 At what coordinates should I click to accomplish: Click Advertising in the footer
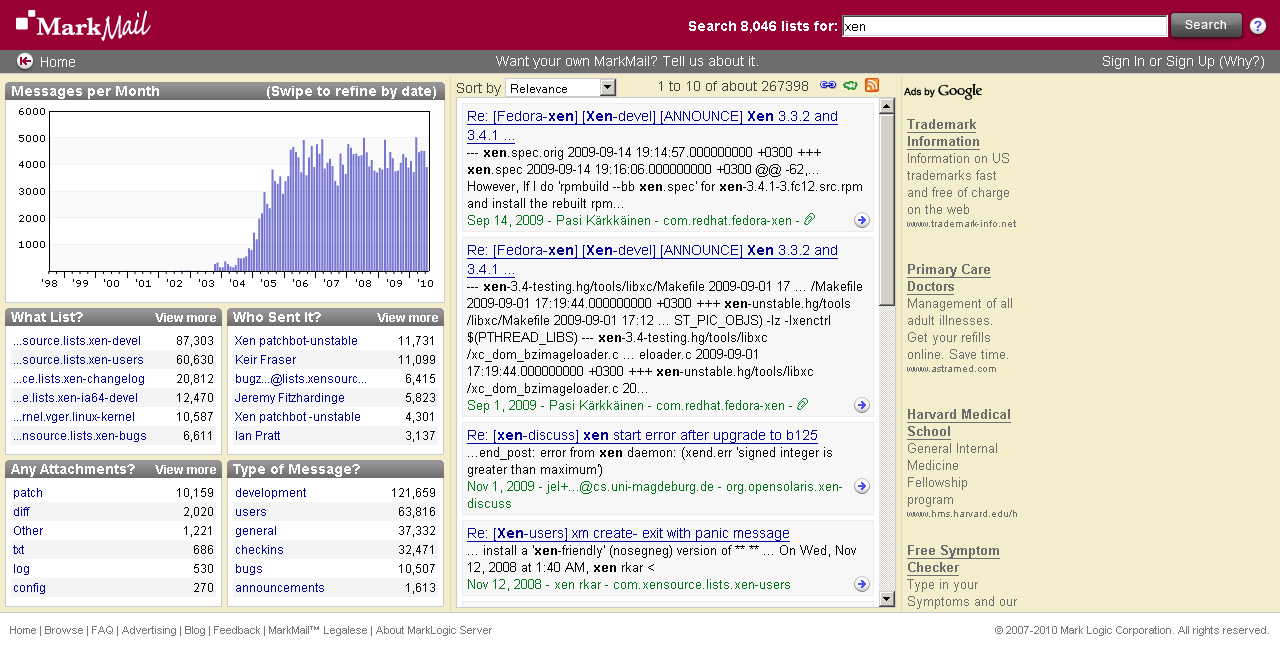tap(148, 630)
